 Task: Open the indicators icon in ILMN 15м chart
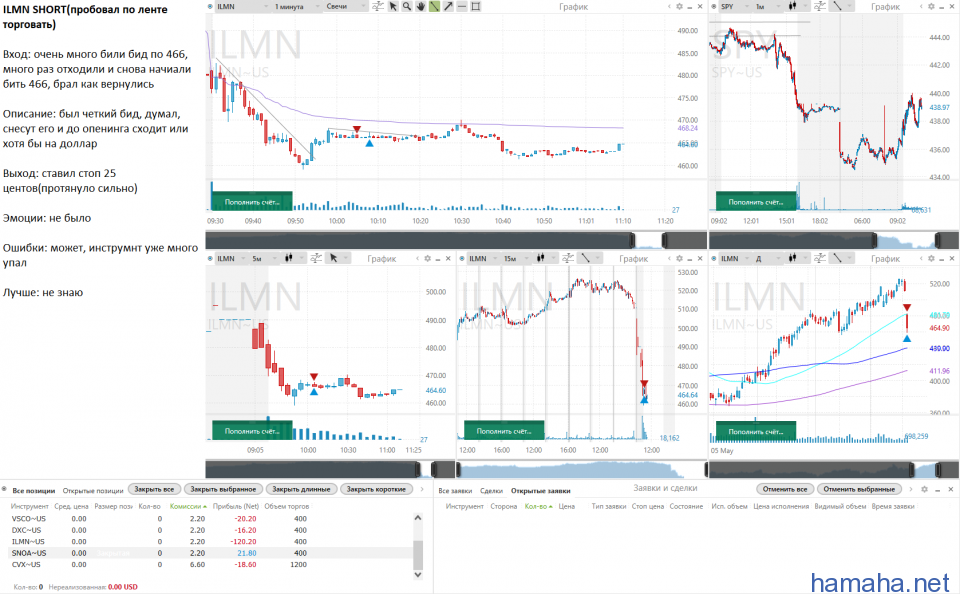point(568,258)
